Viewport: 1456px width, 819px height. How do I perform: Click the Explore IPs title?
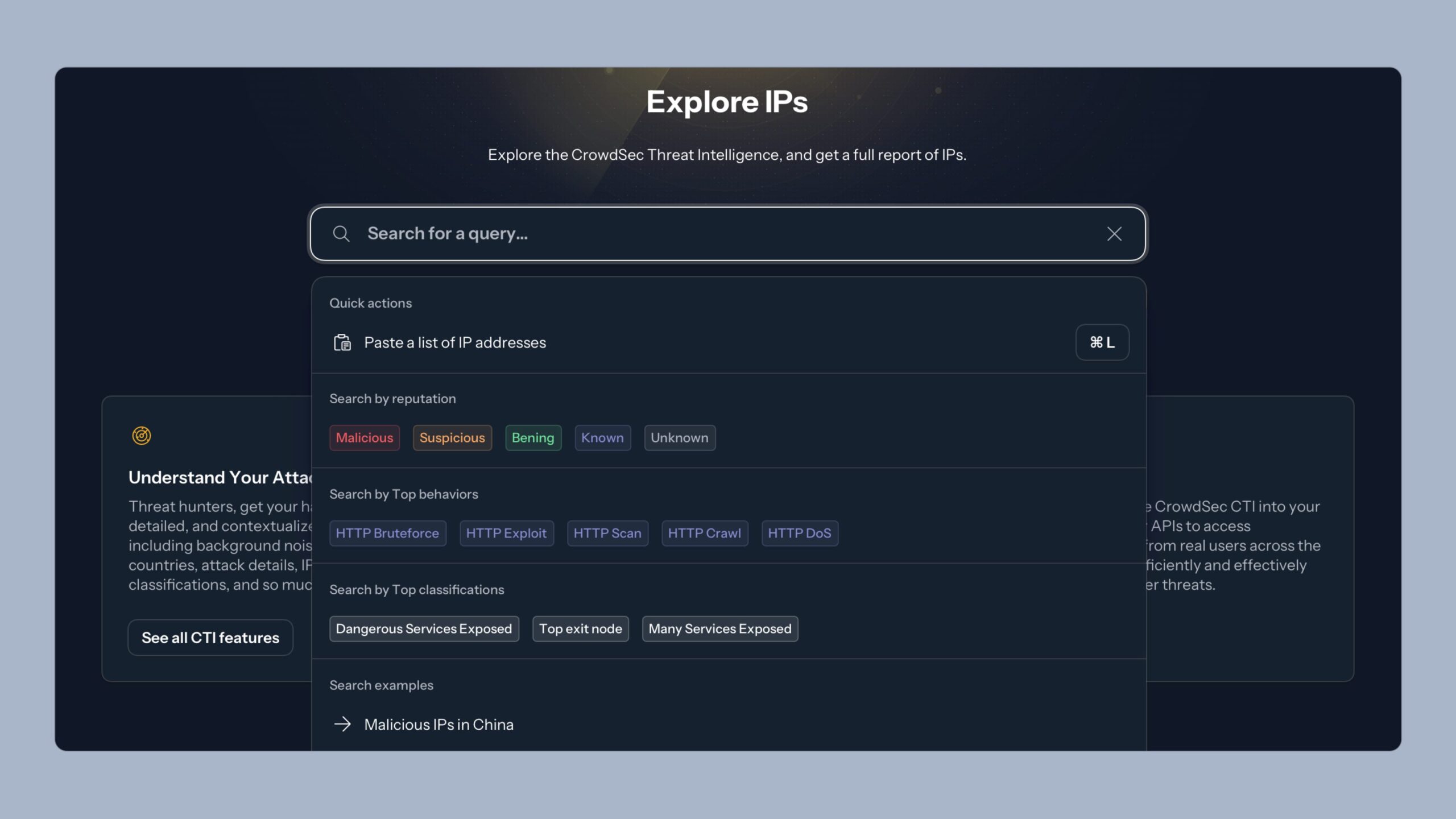coord(727,102)
